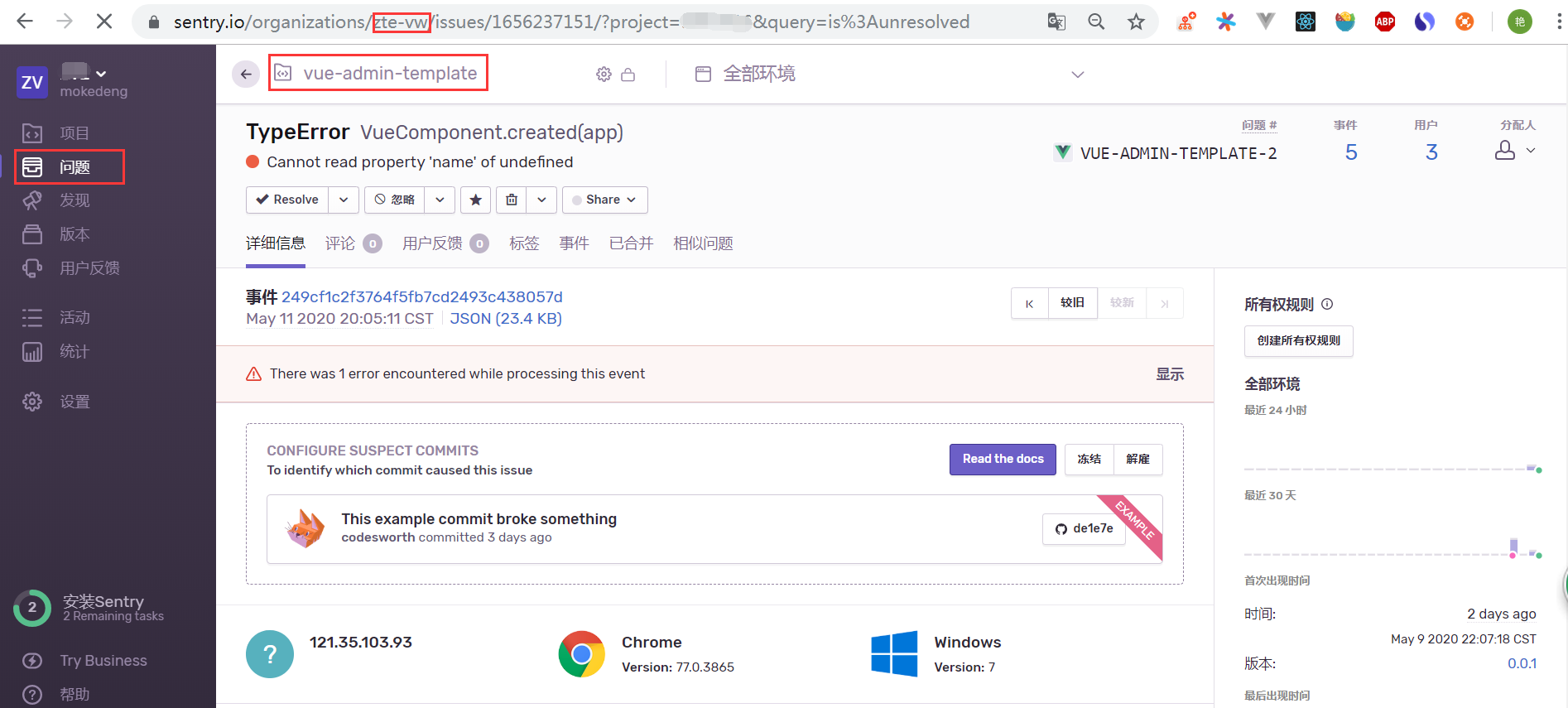1568x708 pixels.
Task: Click the address bar URL
Action: coord(571,22)
